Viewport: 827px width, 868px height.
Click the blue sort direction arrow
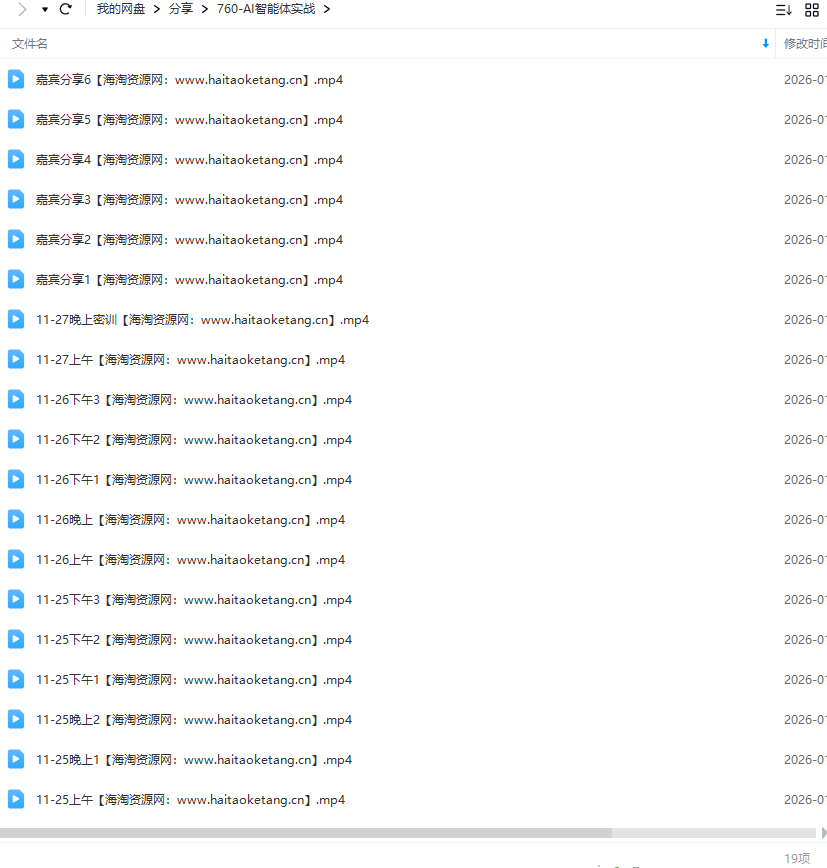[x=766, y=43]
